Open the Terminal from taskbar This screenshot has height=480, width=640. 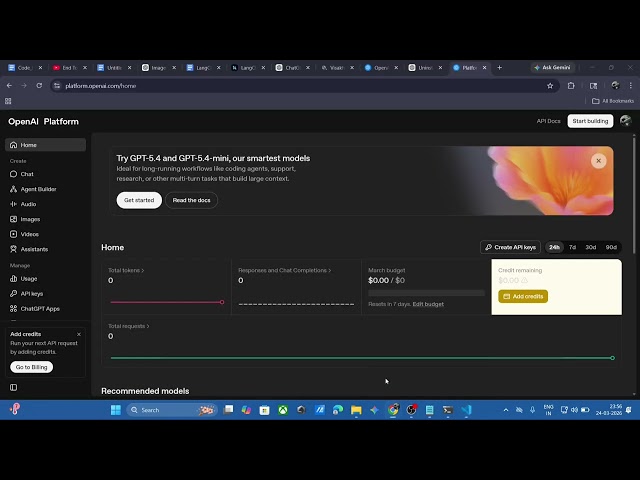click(x=448, y=410)
